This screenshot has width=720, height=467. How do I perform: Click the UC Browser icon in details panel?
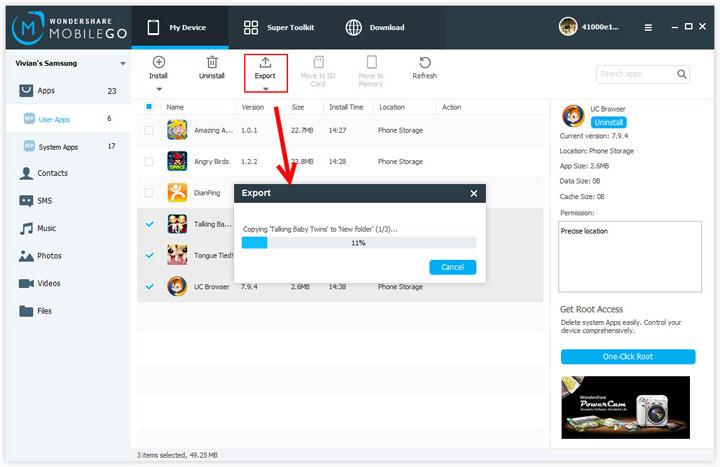(573, 116)
